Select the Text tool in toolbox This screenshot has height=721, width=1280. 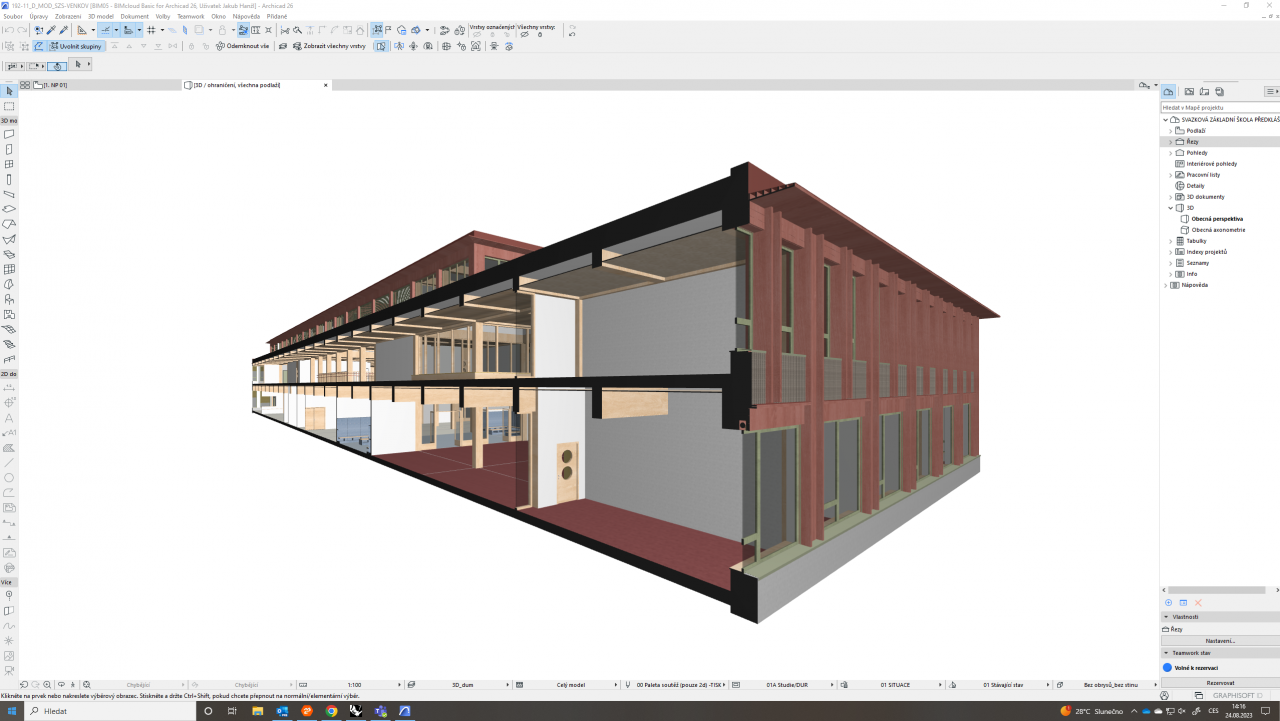click(x=9, y=417)
